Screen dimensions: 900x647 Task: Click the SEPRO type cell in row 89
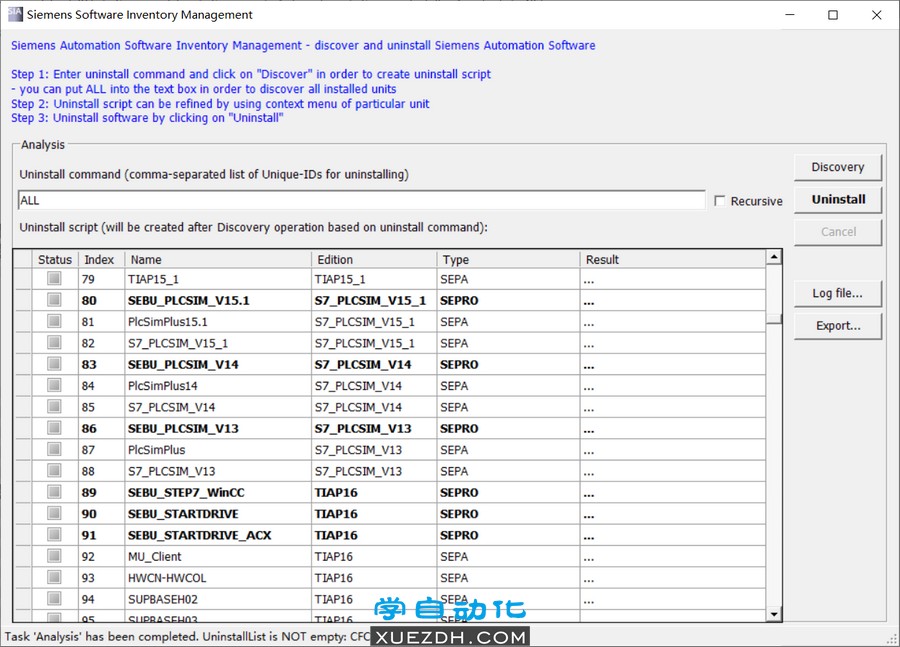click(x=509, y=493)
